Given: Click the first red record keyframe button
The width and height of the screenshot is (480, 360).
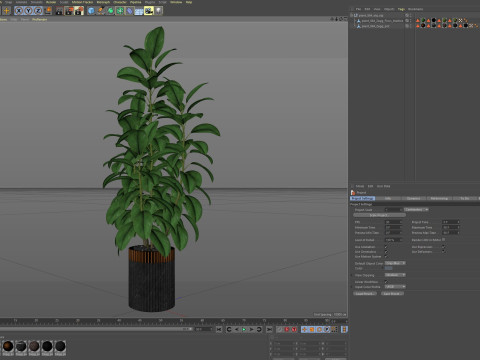Looking at the screenshot, I should coord(286,329).
